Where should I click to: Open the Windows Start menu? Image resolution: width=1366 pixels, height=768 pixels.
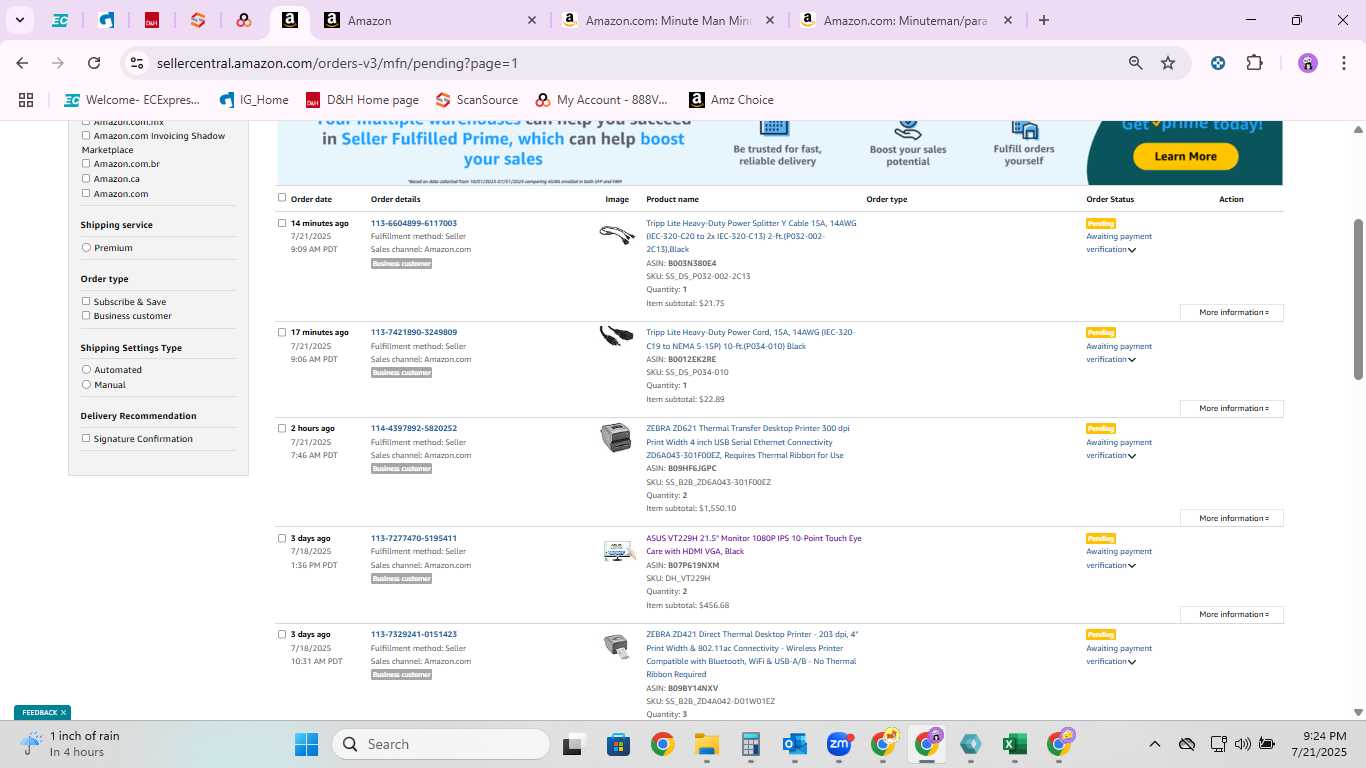coord(306,744)
